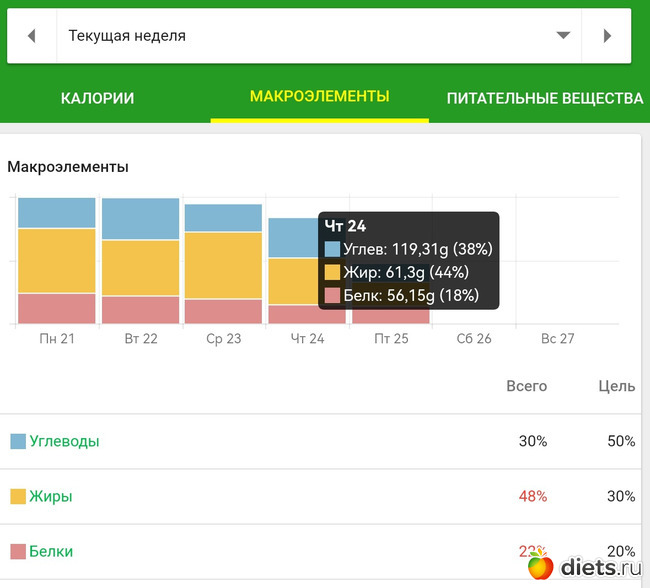
Task: Go to next week using right arrow
Action: click(x=607, y=36)
